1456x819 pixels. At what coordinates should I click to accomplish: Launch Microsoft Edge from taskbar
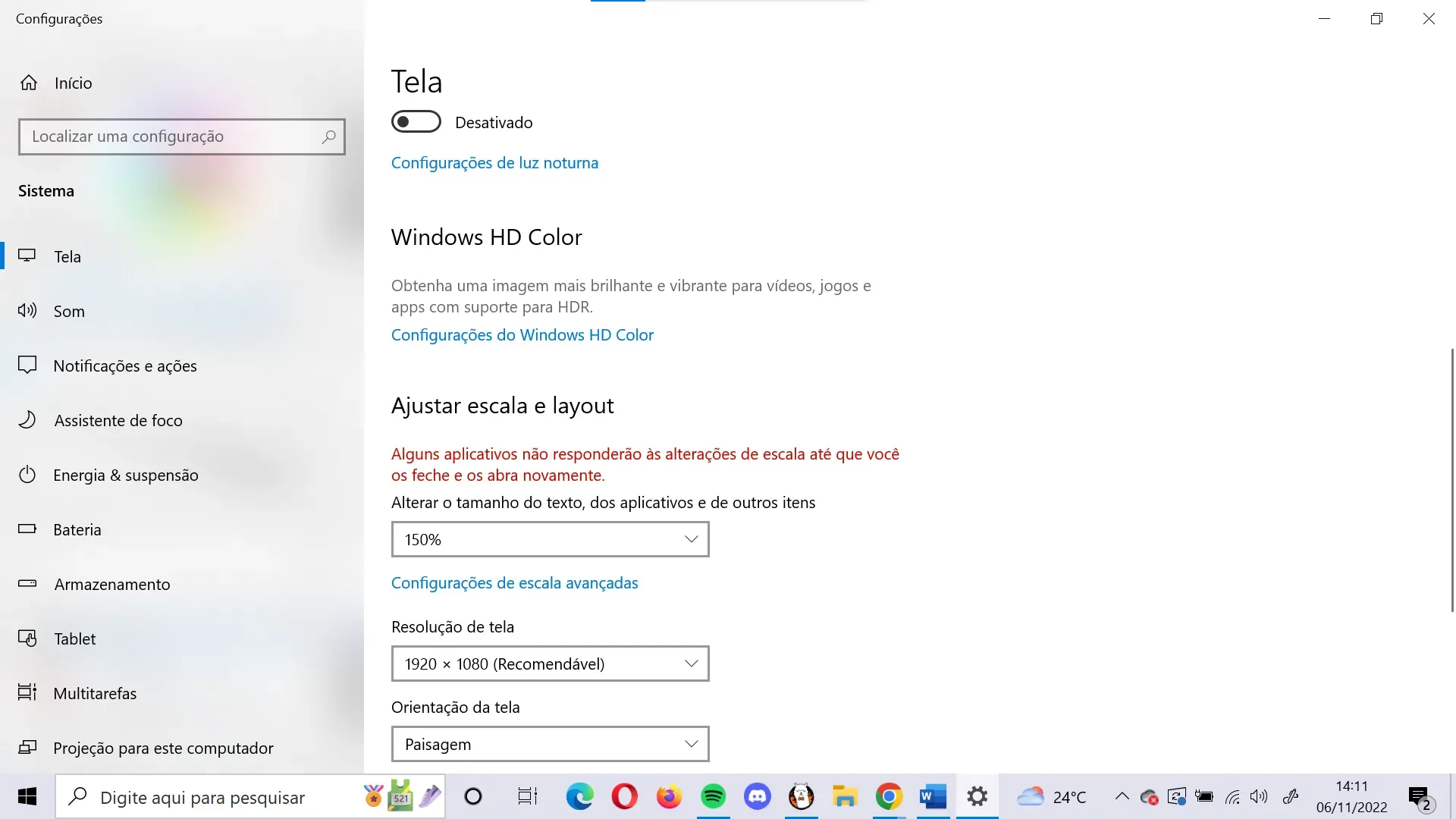click(580, 797)
